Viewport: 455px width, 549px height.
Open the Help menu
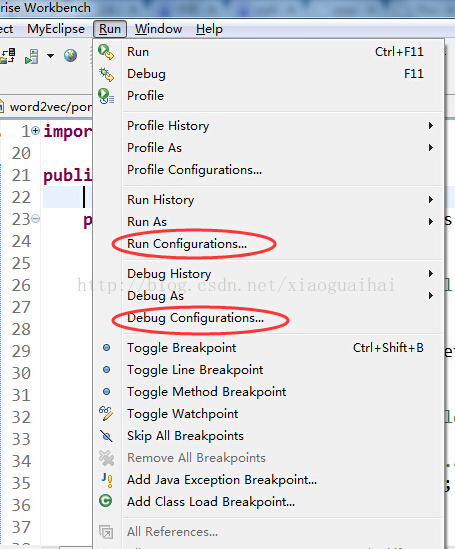[209, 29]
